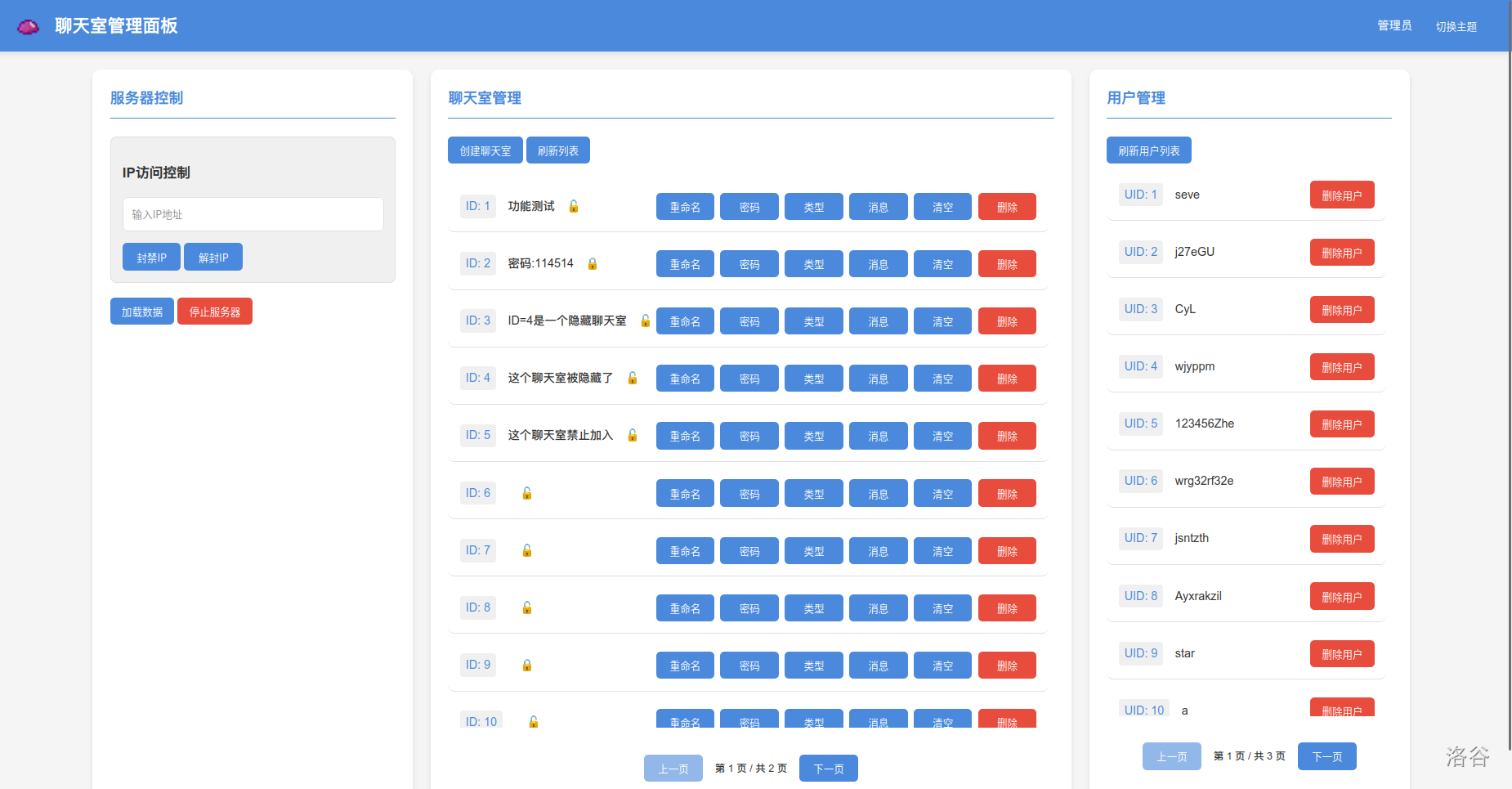Image resolution: width=1512 pixels, height=789 pixels.
Task: Open 类型 options for room ID 1
Action: click(x=813, y=207)
